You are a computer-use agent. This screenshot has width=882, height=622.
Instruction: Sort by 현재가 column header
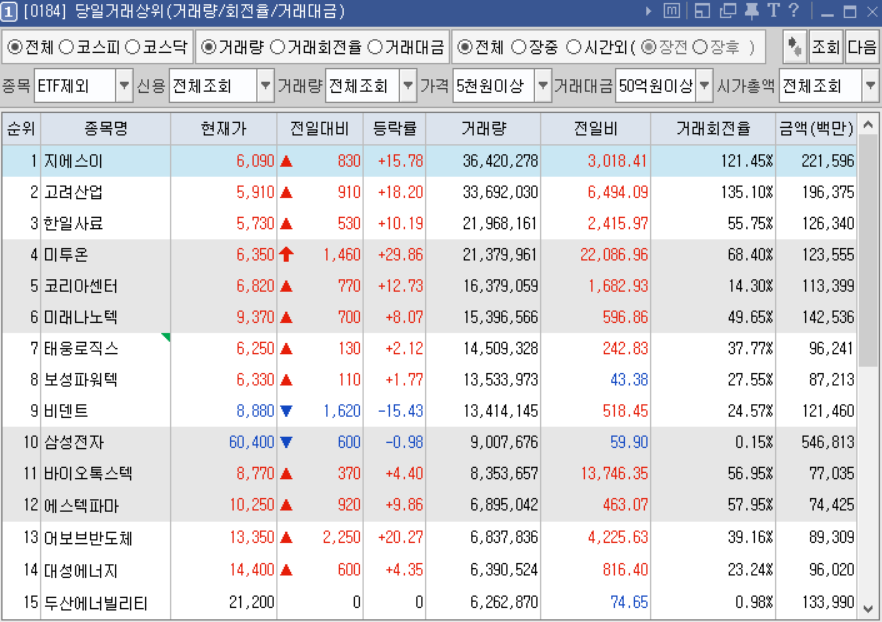(x=224, y=129)
